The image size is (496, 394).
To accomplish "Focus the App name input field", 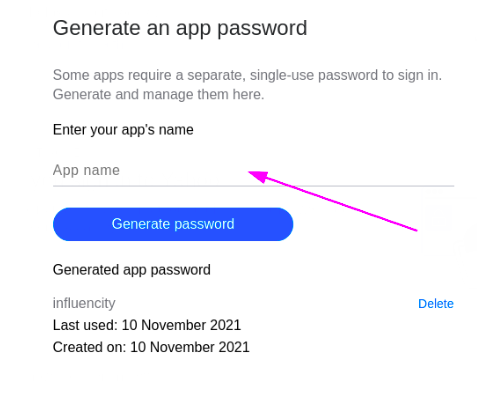I will (x=253, y=170).
